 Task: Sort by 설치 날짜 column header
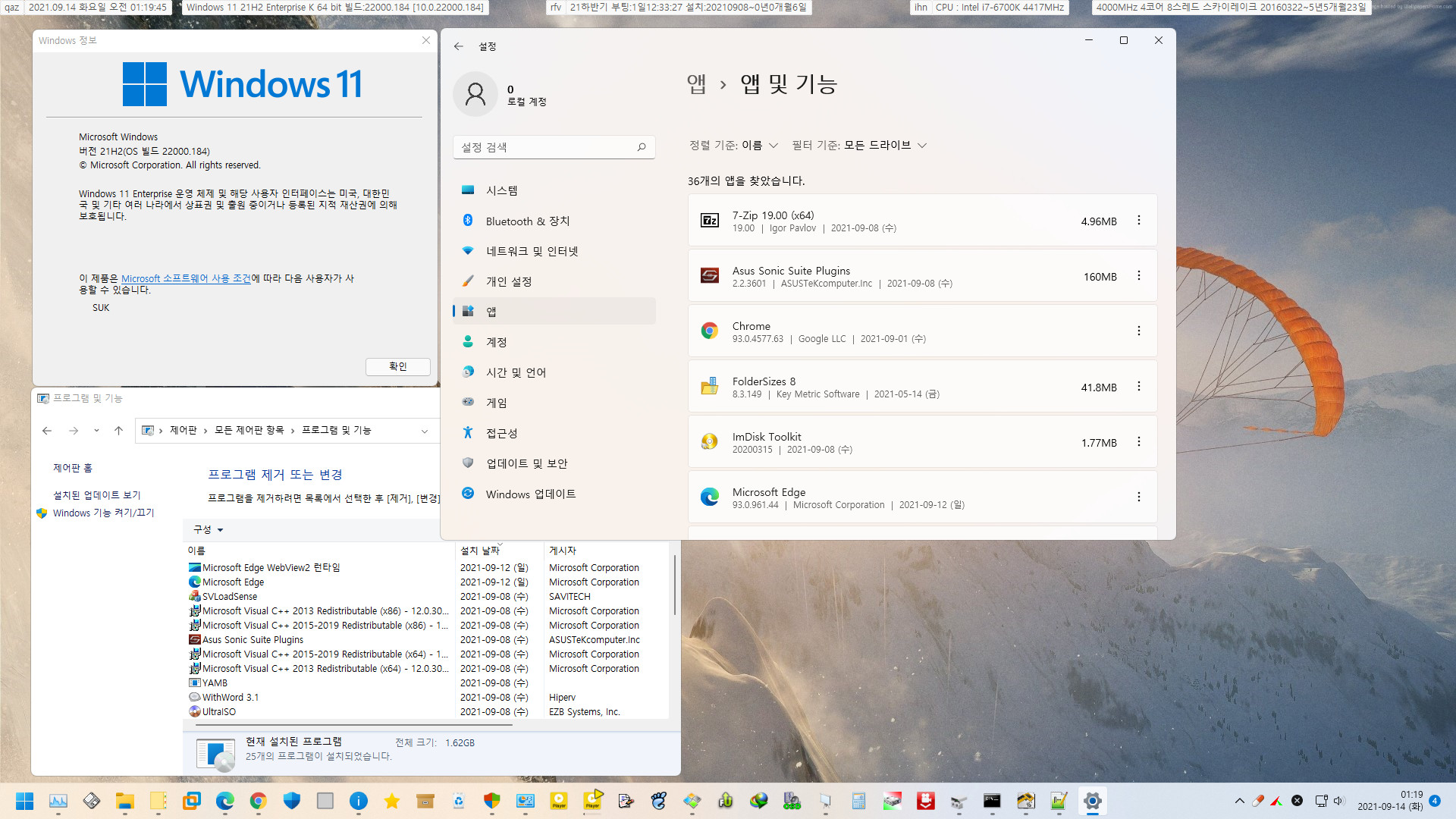pyautogui.click(x=499, y=551)
